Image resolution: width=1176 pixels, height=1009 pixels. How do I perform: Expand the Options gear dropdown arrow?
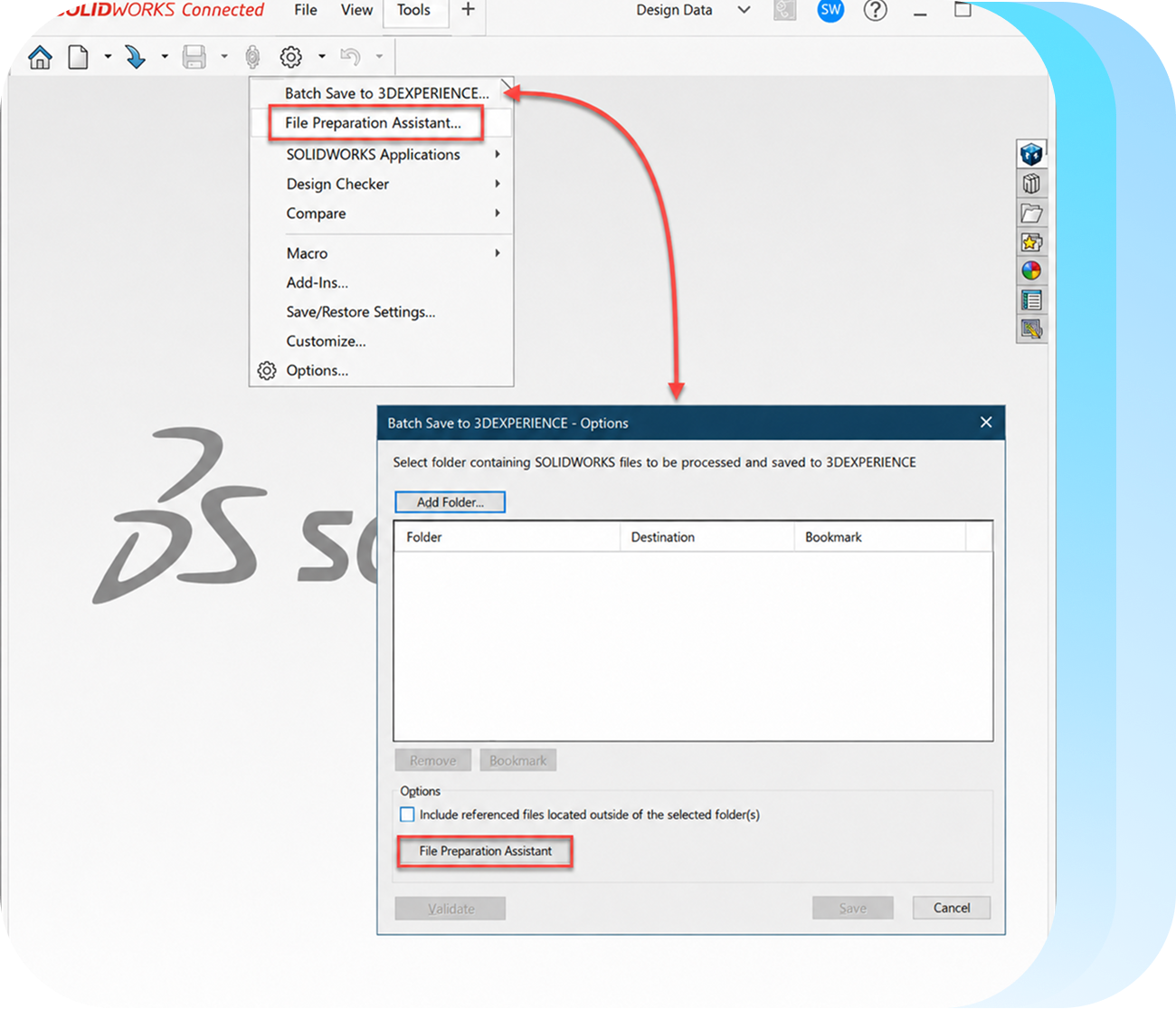click(321, 57)
